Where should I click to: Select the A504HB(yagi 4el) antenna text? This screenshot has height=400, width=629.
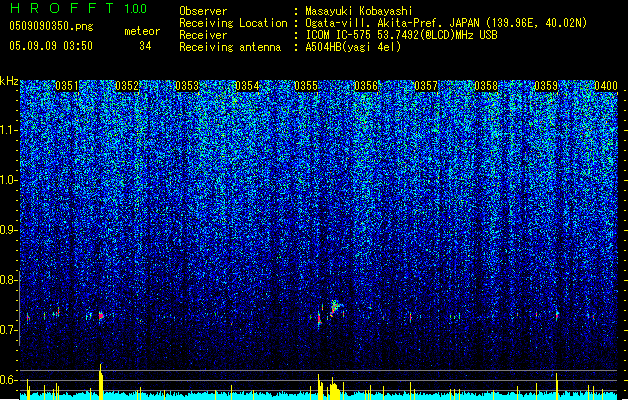(353, 47)
